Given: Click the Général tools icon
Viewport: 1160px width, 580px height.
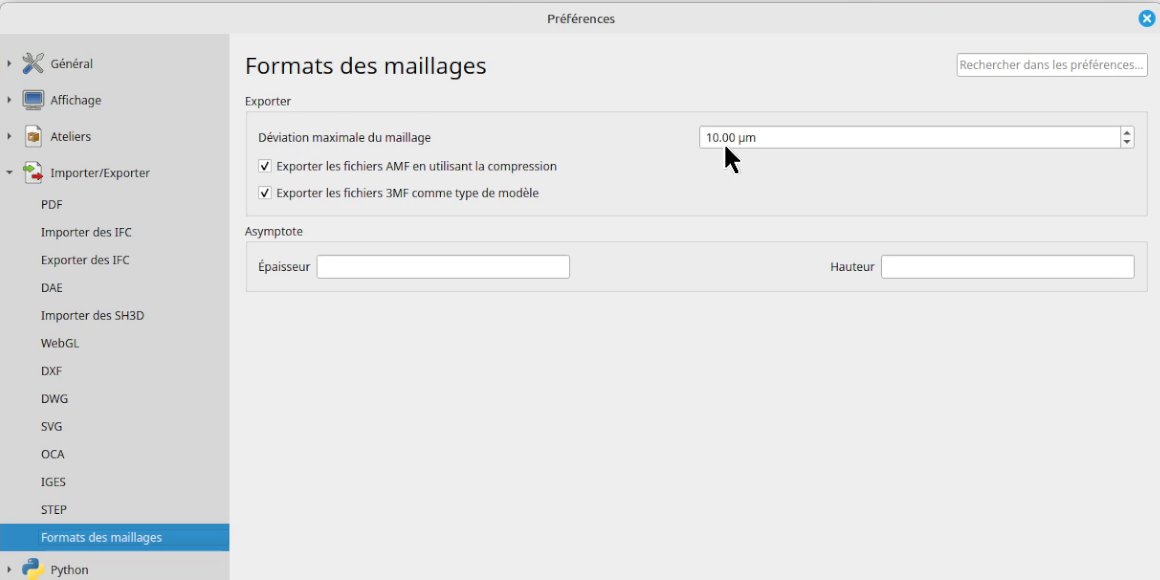Looking at the screenshot, I should pyautogui.click(x=33, y=64).
